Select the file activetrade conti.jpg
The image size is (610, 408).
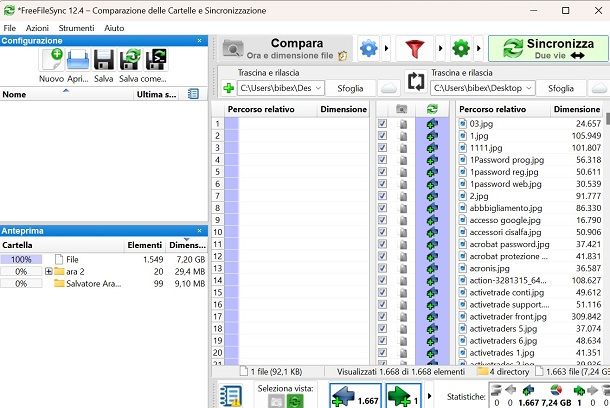click(507, 292)
